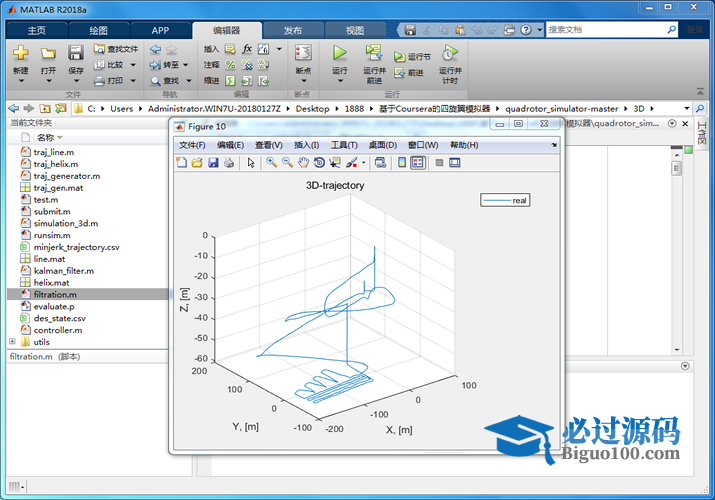Image resolution: width=715 pixels, height=500 pixels.
Task: Click the percent comment icon
Action: (231, 65)
